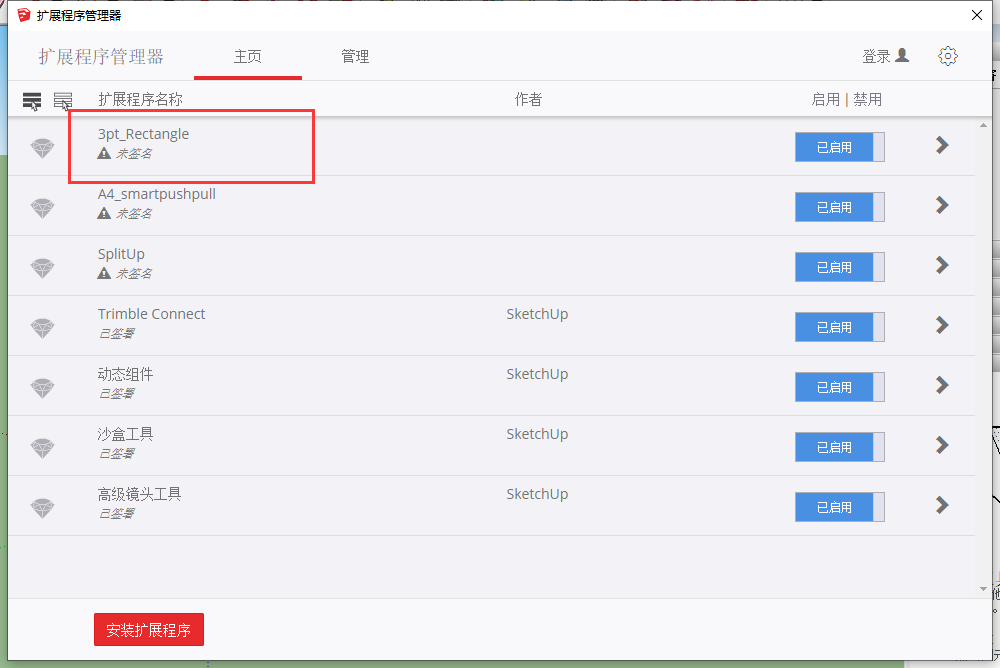The height and width of the screenshot is (668, 1000).
Task: Sort by 扩展程序名称 column header
Action: tap(140, 100)
